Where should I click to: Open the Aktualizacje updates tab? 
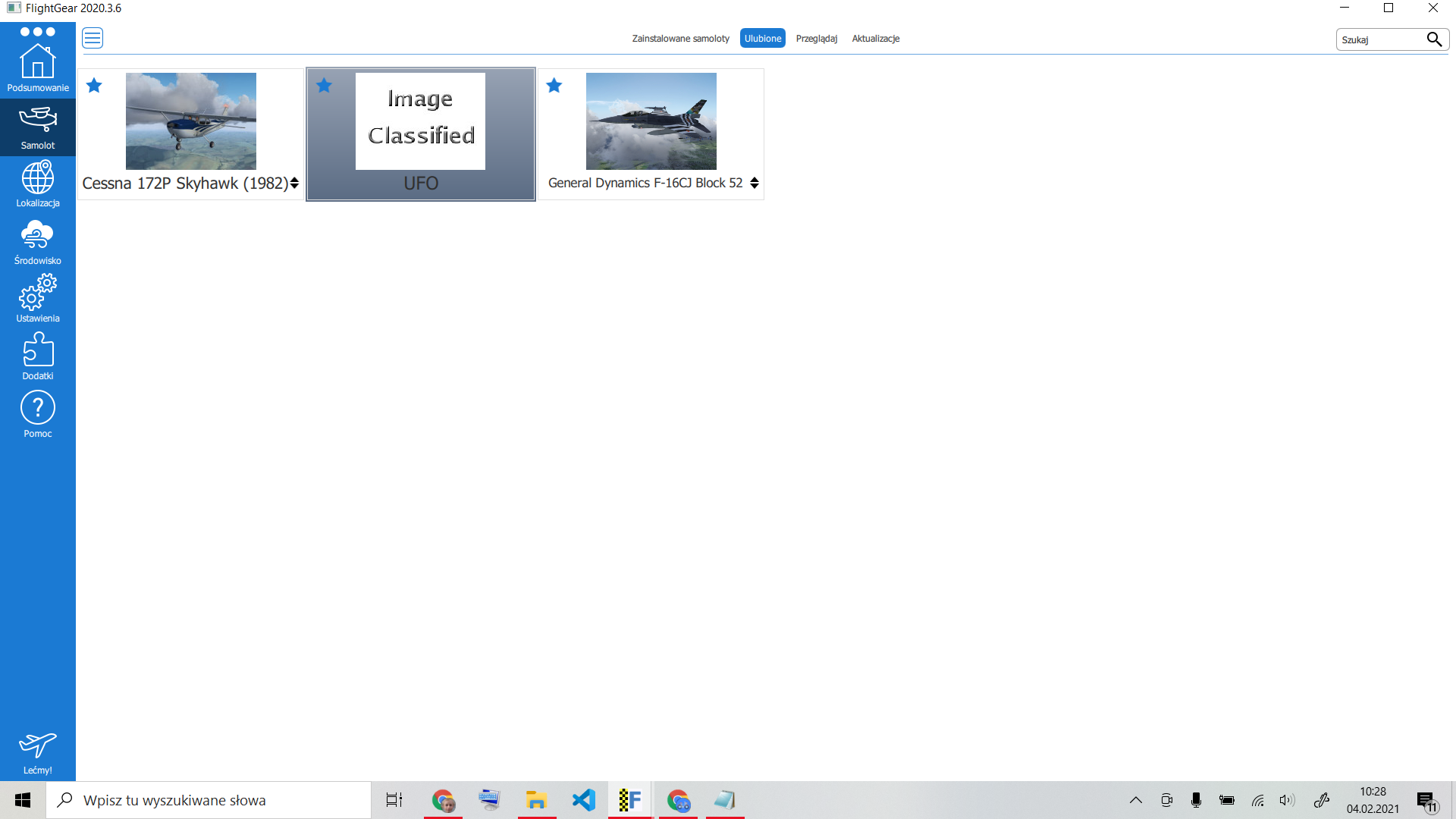pos(876,39)
